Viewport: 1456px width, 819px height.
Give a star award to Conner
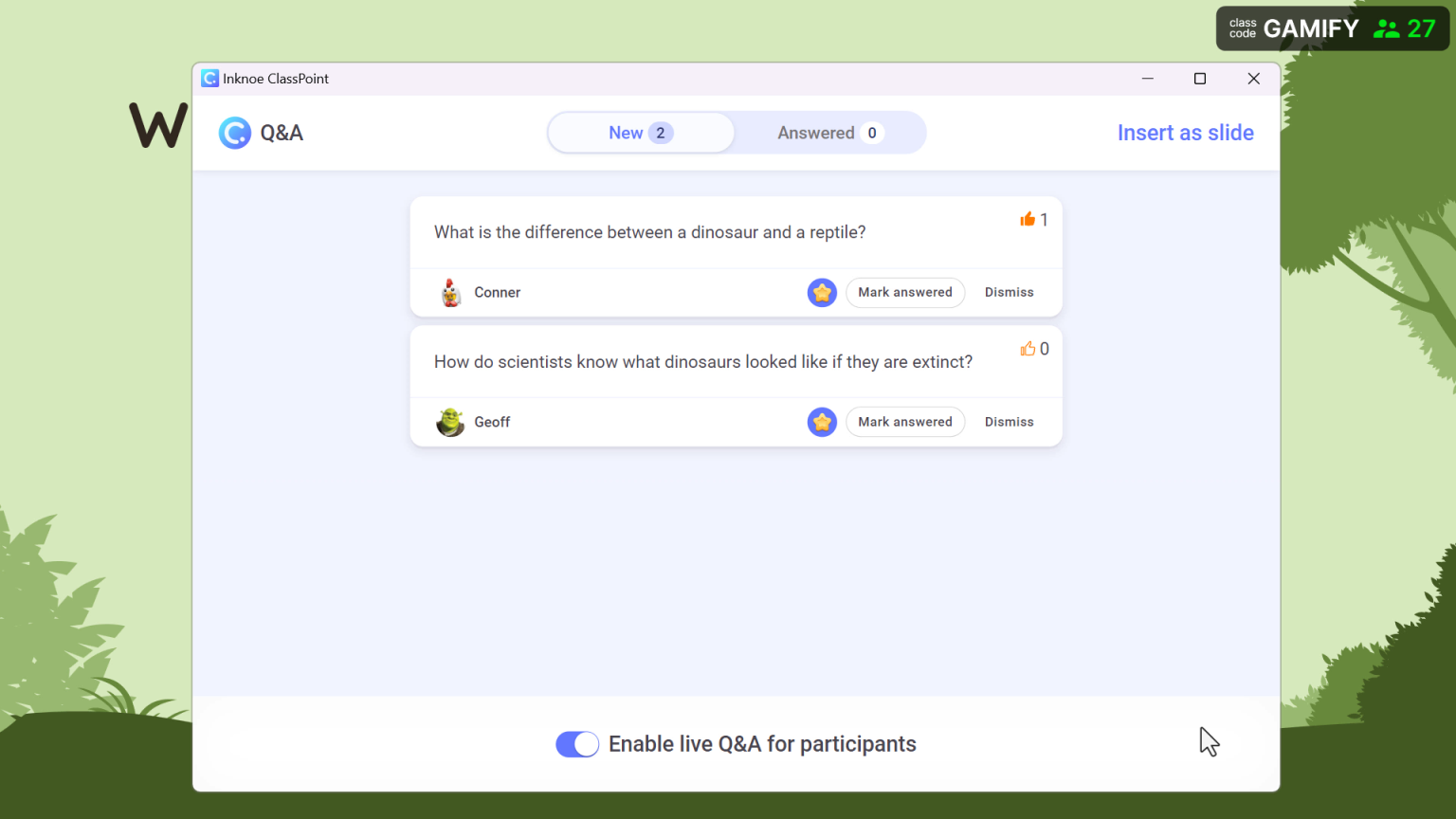tap(821, 292)
